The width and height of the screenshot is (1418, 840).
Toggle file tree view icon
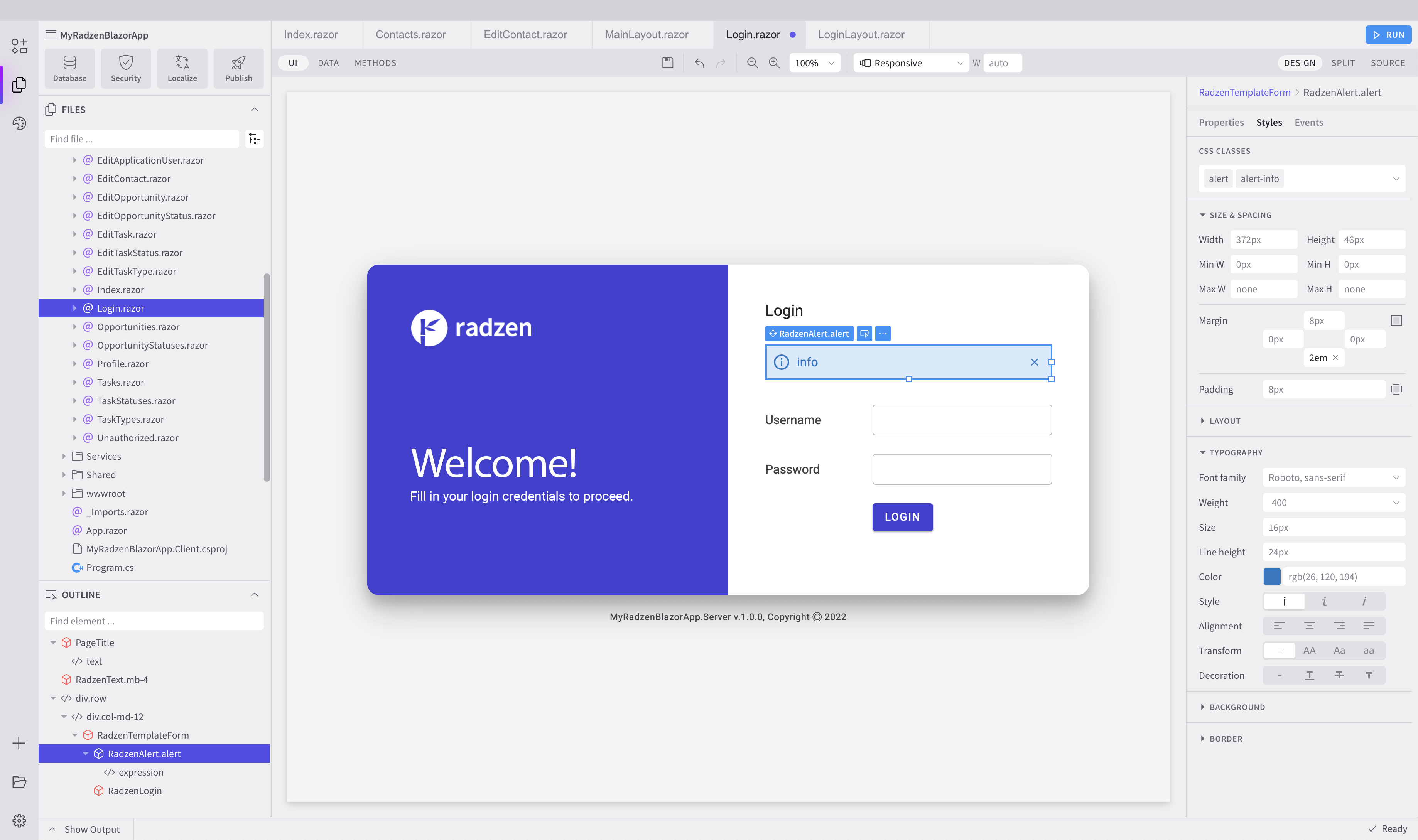click(x=255, y=139)
